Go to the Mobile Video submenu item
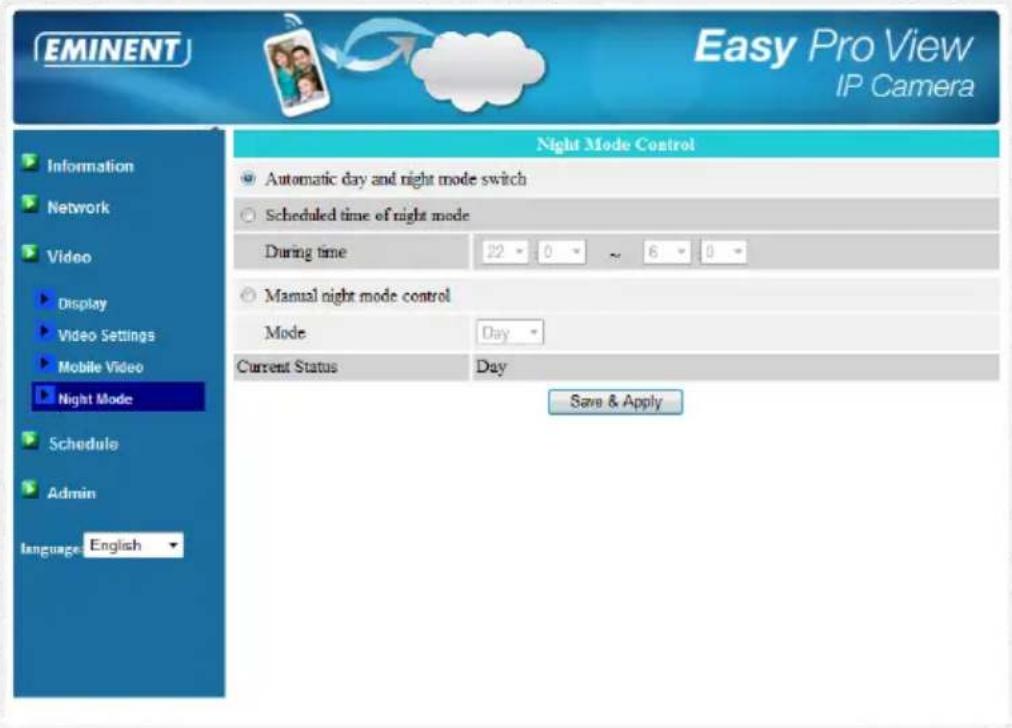 point(101,367)
